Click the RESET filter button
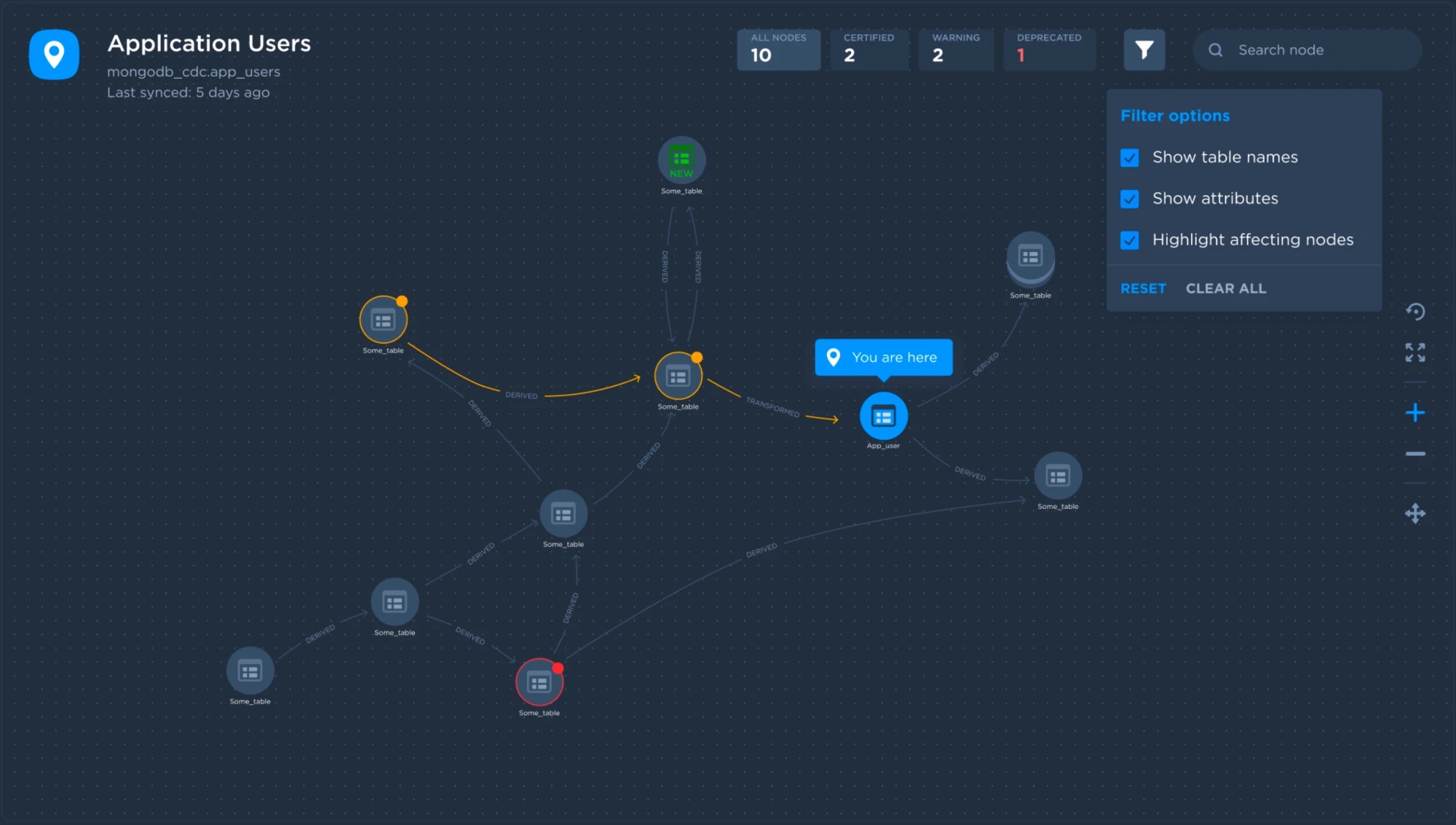The image size is (1456, 825). (x=1143, y=288)
